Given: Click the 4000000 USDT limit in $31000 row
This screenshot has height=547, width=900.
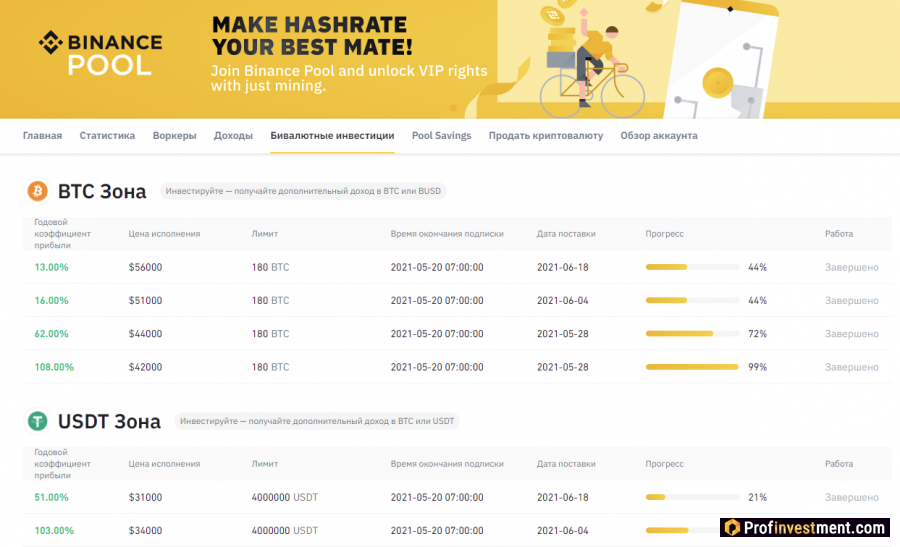Looking at the screenshot, I should [285, 497].
